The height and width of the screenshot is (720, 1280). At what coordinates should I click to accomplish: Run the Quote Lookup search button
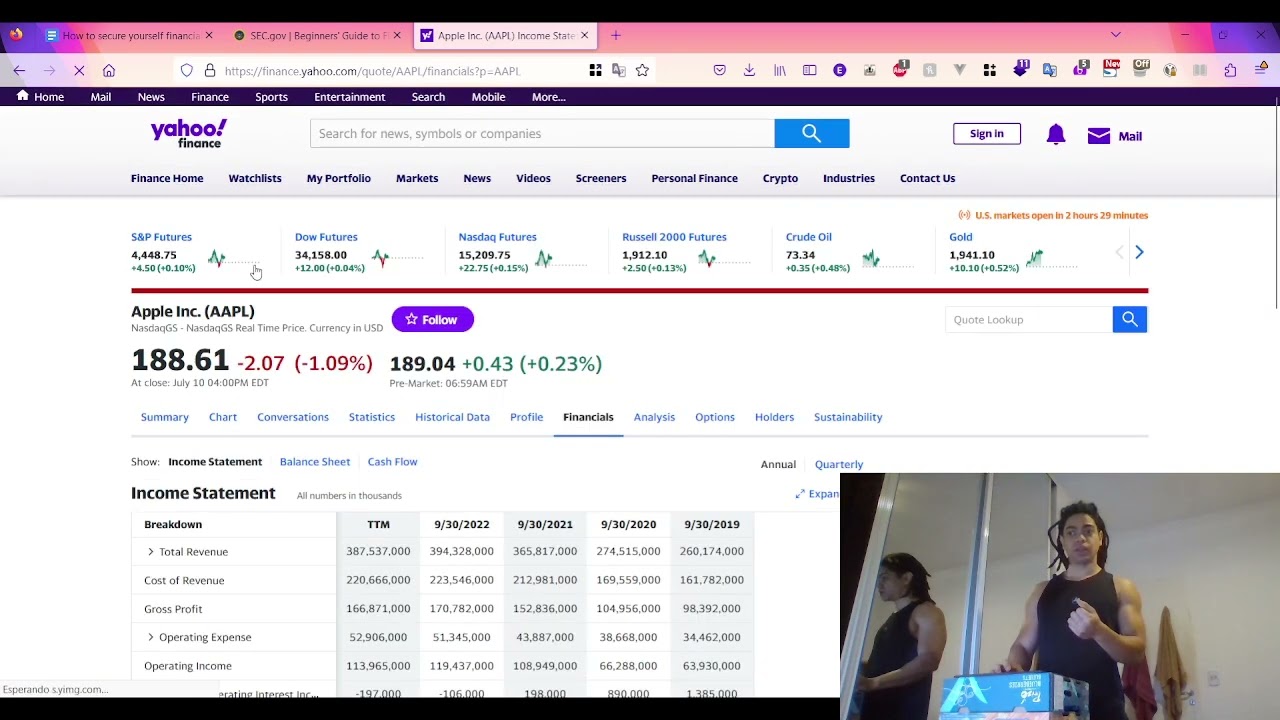1130,319
